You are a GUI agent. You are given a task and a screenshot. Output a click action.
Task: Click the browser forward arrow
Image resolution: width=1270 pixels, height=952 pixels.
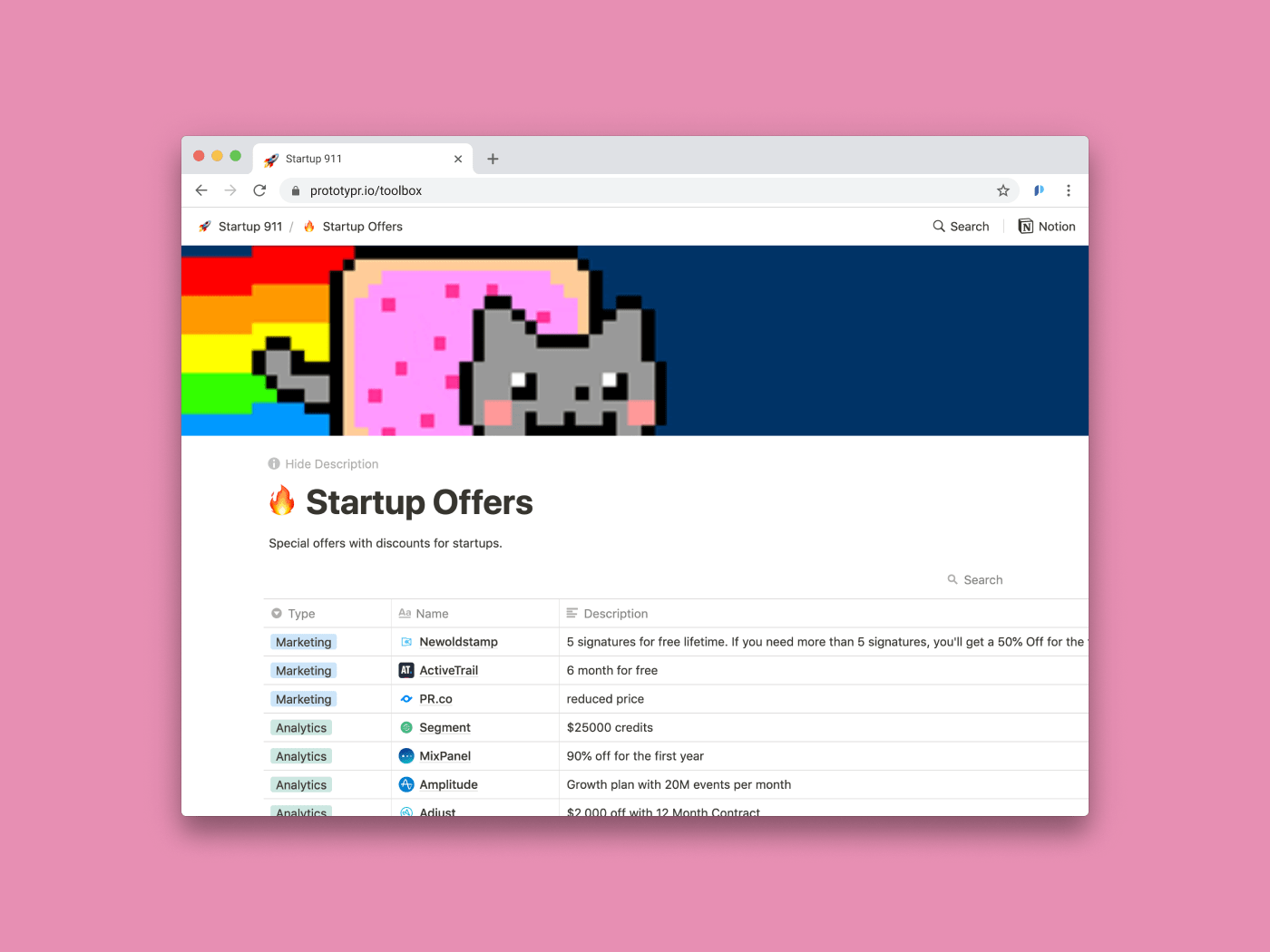pyautogui.click(x=230, y=190)
